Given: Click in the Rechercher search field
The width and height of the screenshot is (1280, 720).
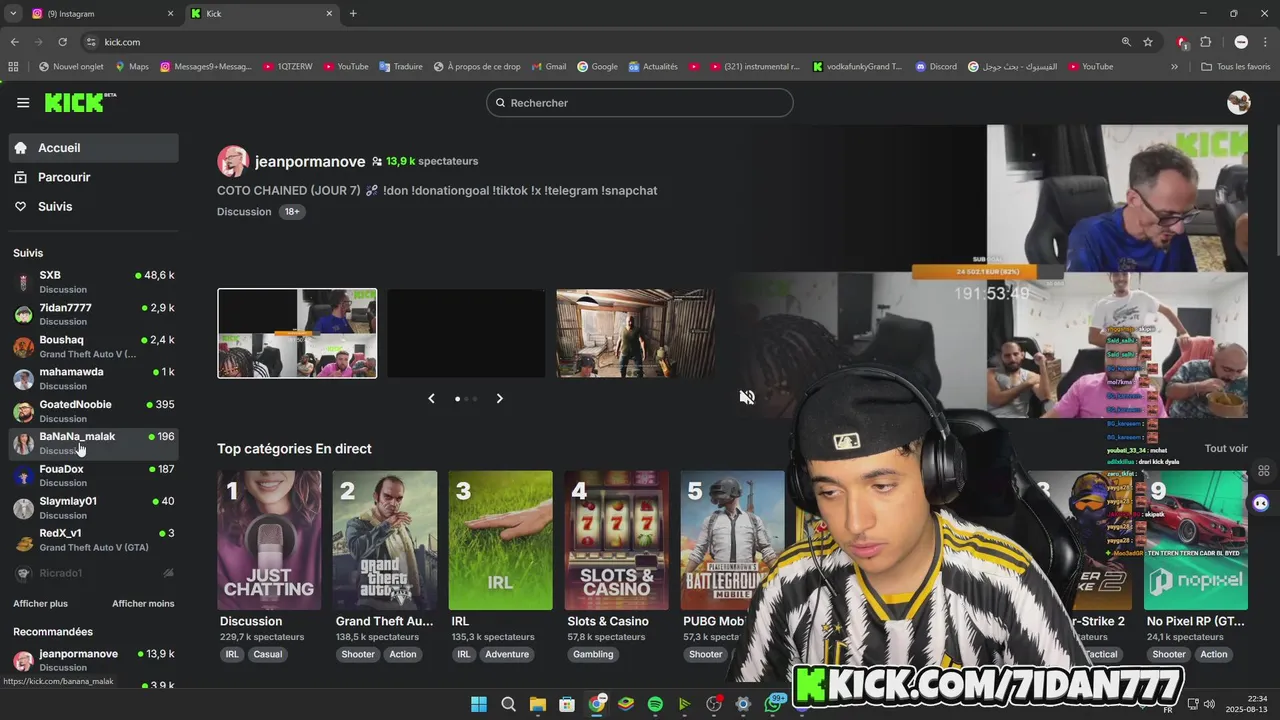Looking at the screenshot, I should click(640, 103).
